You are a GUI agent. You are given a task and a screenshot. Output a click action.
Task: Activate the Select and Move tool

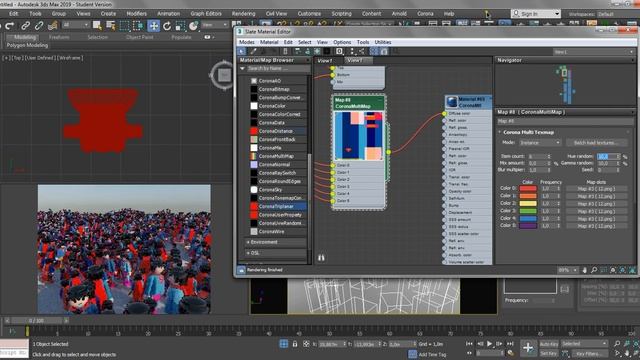[153, 26]
